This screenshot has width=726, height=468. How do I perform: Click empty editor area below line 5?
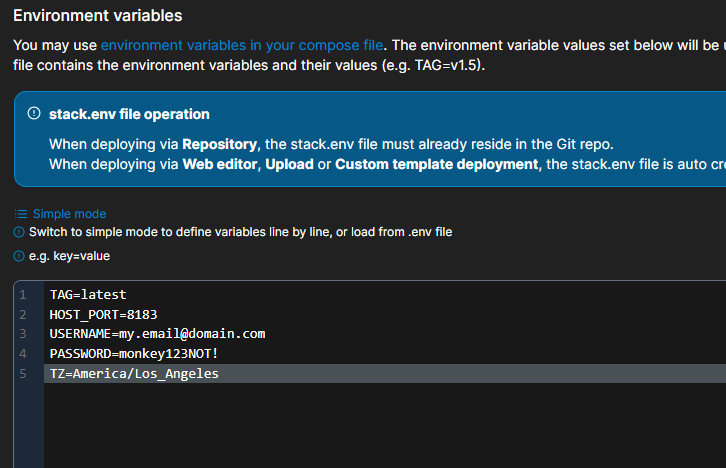(380, 425)
